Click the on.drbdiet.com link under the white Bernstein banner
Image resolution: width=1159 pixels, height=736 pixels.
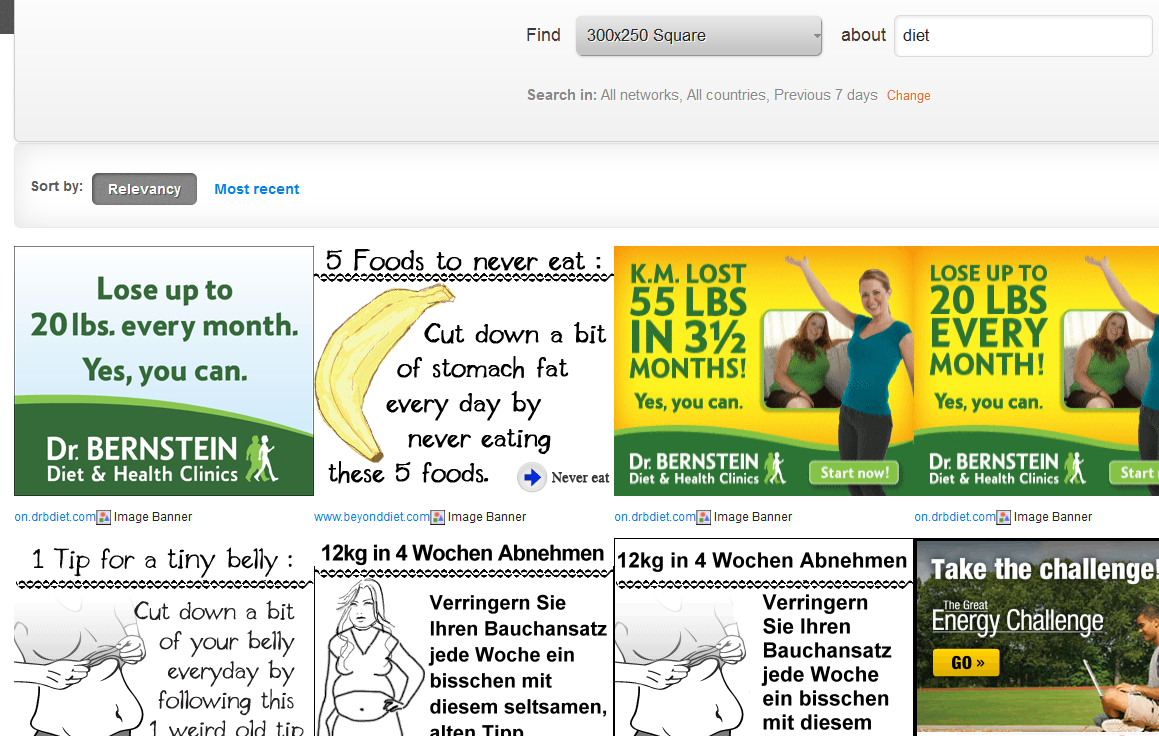tap(55, 517)
